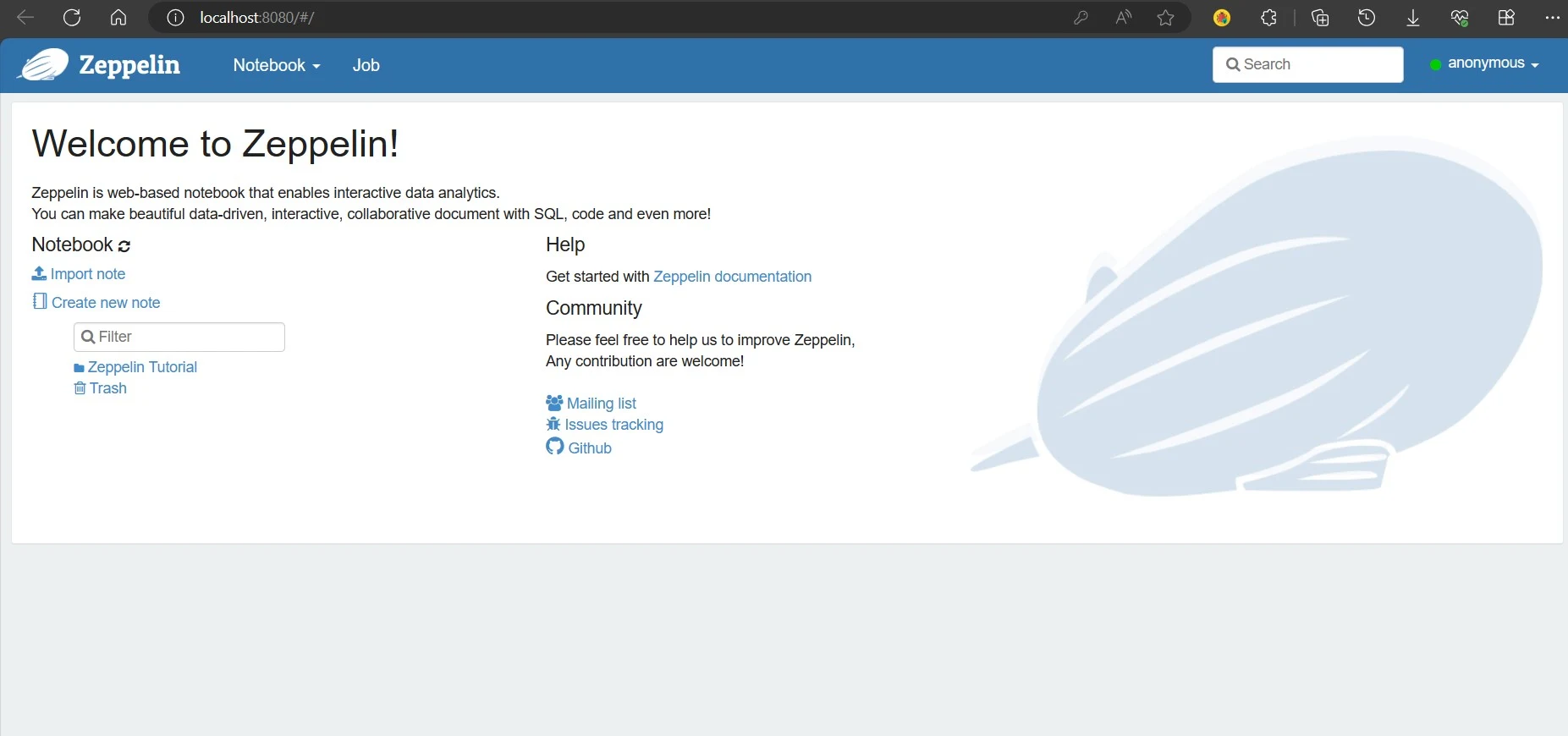Open browser essentials heart icon
Image resolution: width=1568 pixels, height=736 pixels.
pyautogui.click(x=1460, y=18)
